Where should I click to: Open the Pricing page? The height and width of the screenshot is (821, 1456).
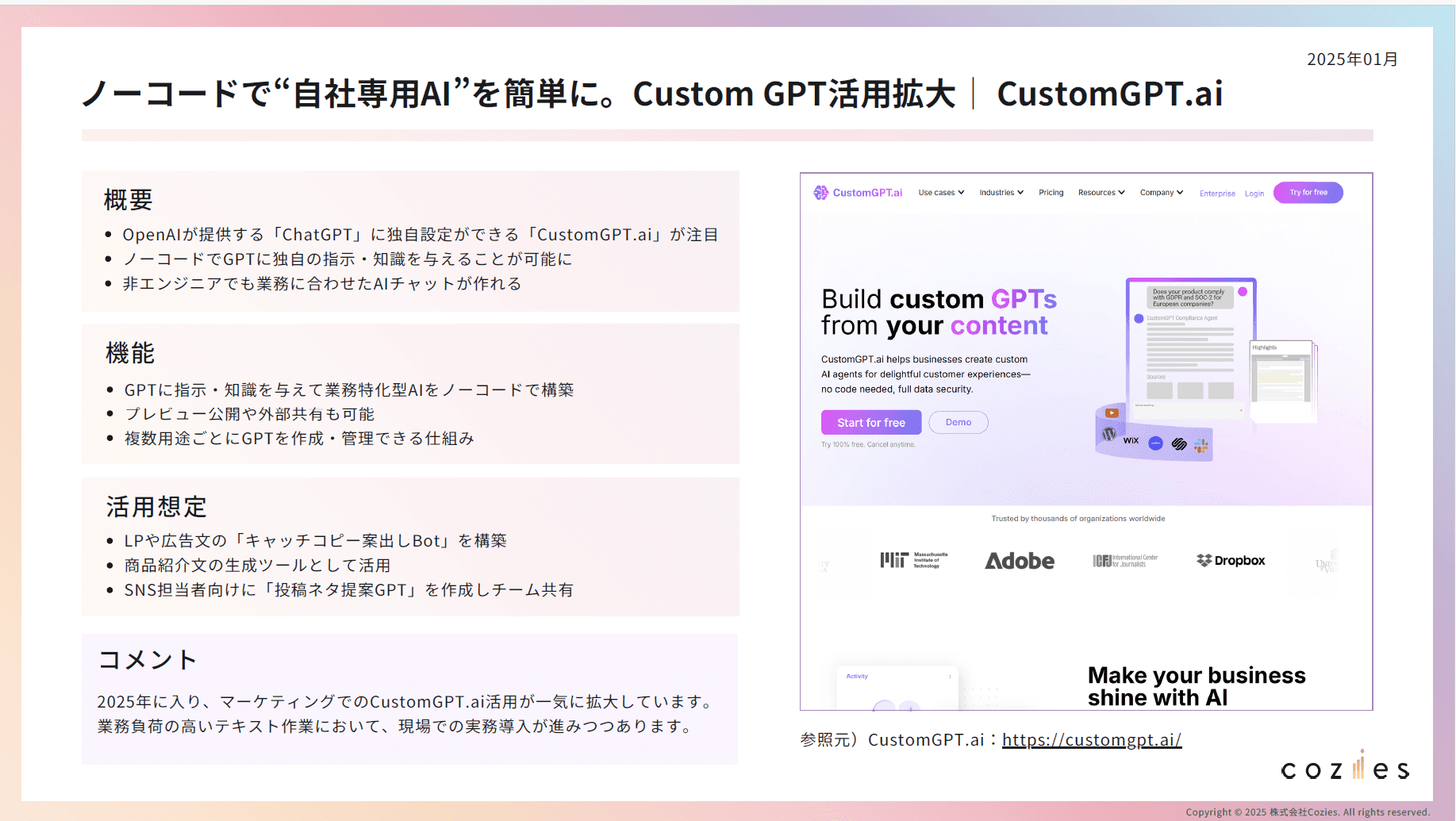click(1051, 193)
